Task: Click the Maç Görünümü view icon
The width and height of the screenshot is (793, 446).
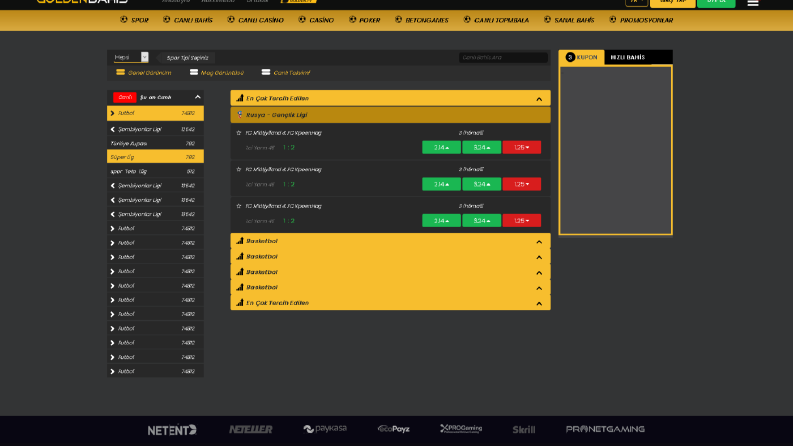Action: pos(194,72)
